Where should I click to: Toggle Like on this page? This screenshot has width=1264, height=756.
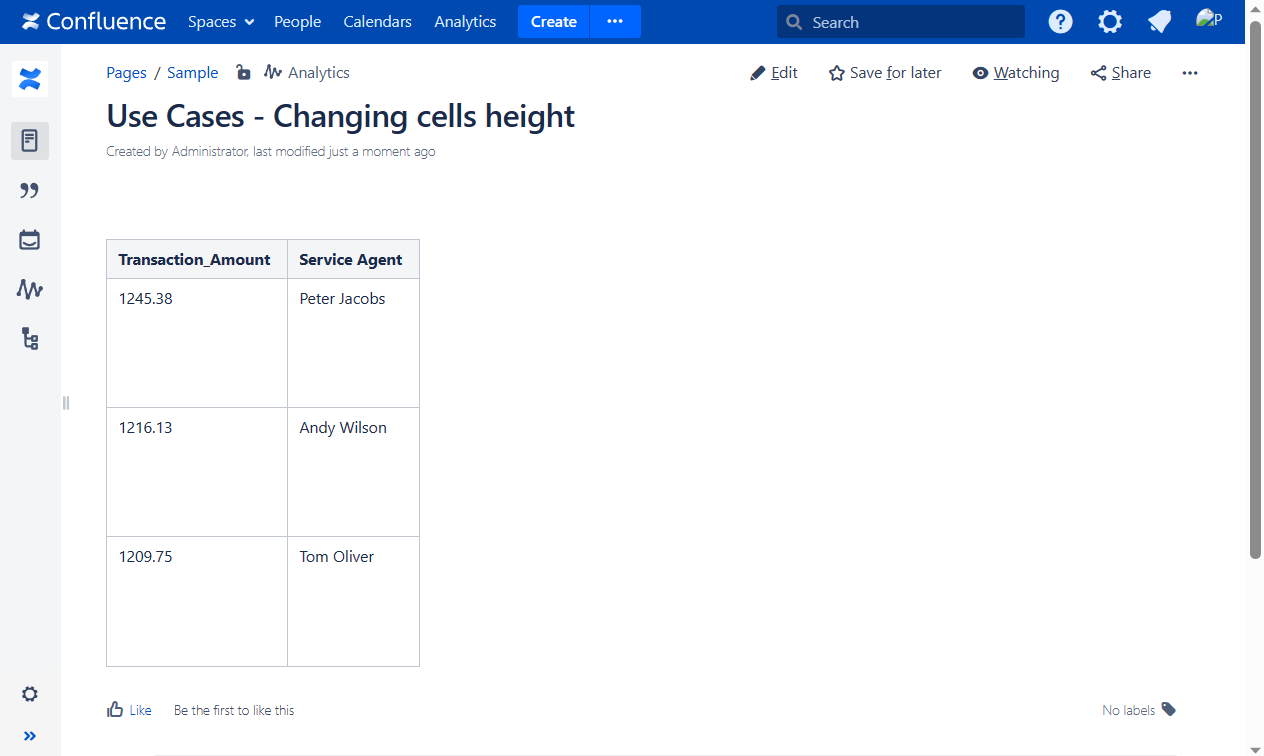[x=129, y=710]
